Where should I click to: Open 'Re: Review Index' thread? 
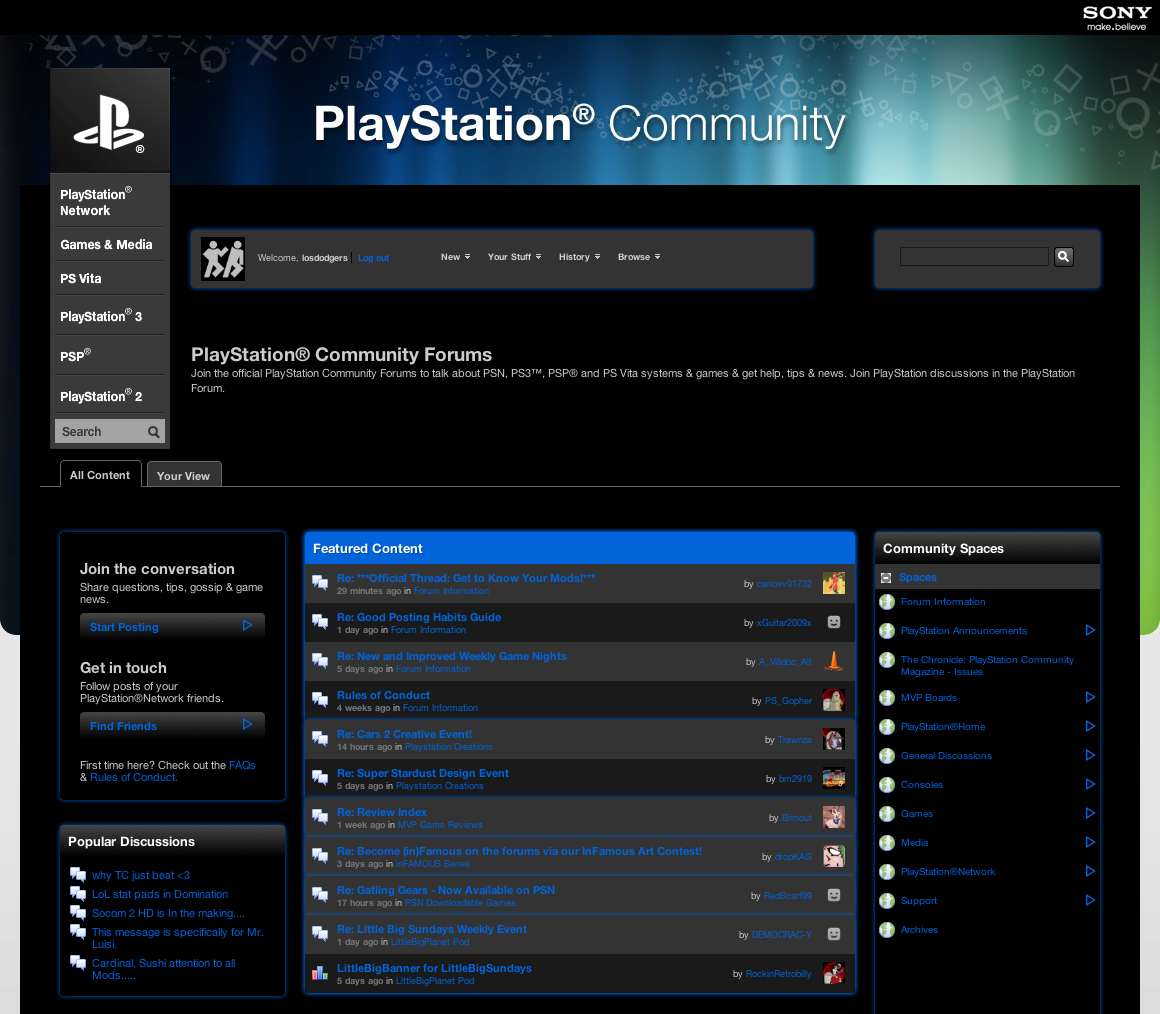[382, 812]
